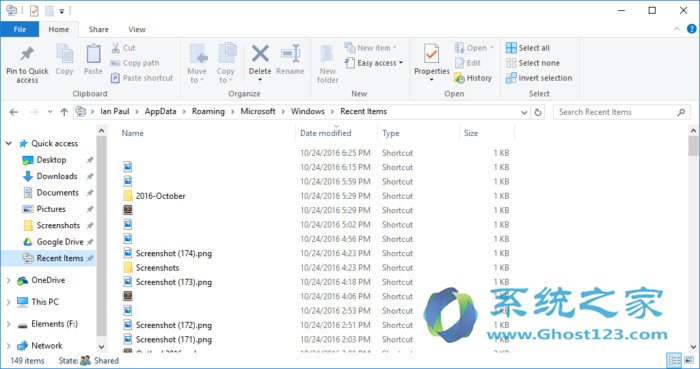Image resolution: width=700 pixels, height=369 pixels.
Task: Open the Help question mark icon
Action: point(691,29)
